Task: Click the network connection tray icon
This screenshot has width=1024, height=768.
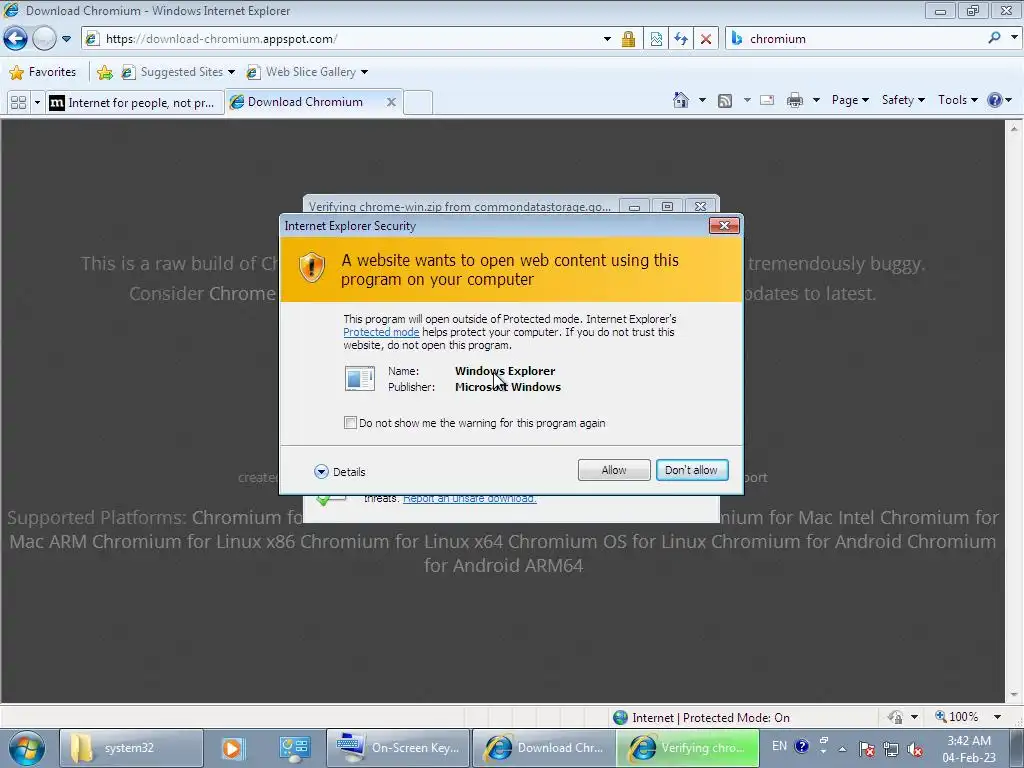Action: tap(891, 749)
